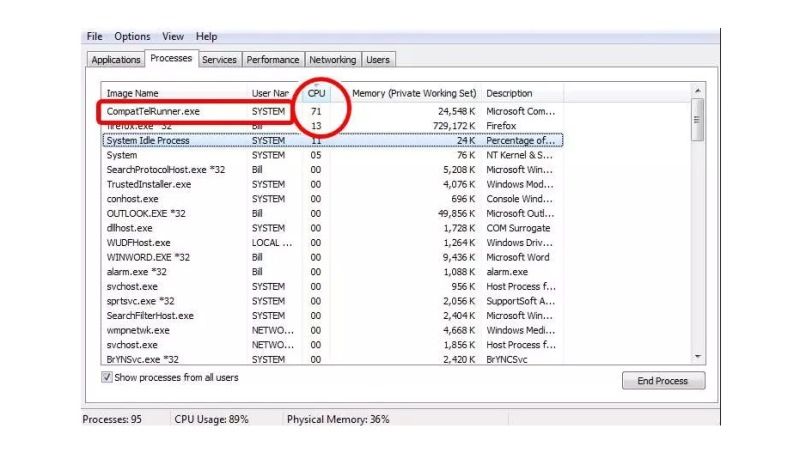
Task: Select the alarm.exe *32 process
Action: (333, 272)
